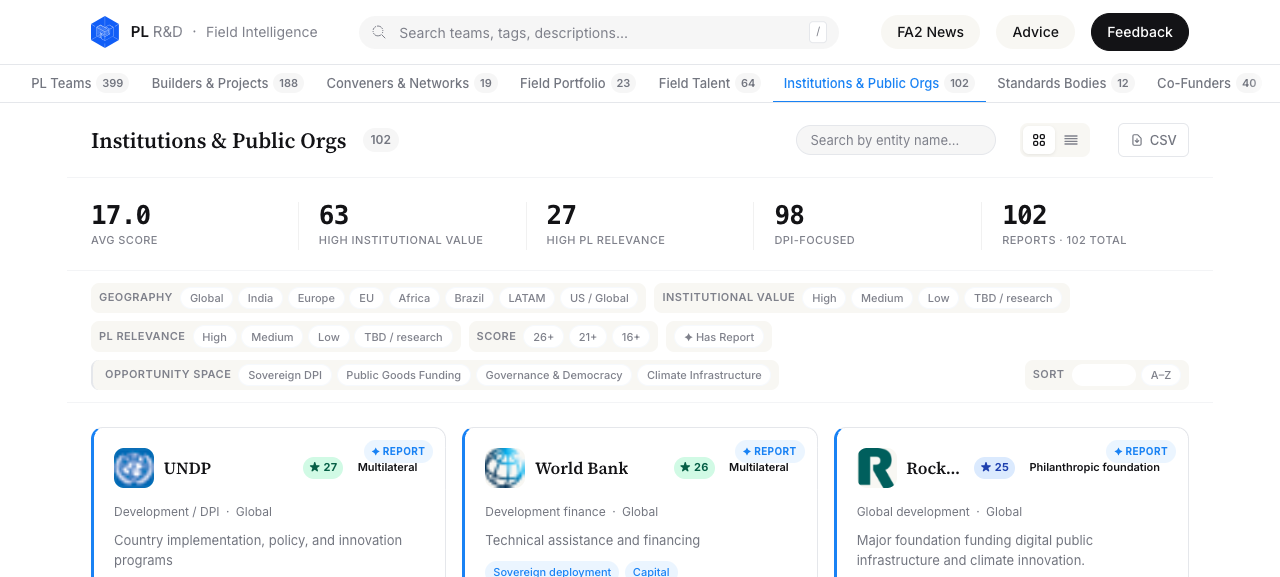Focus the entity name search box
The image size is (1280, 577).
[895, 140]
